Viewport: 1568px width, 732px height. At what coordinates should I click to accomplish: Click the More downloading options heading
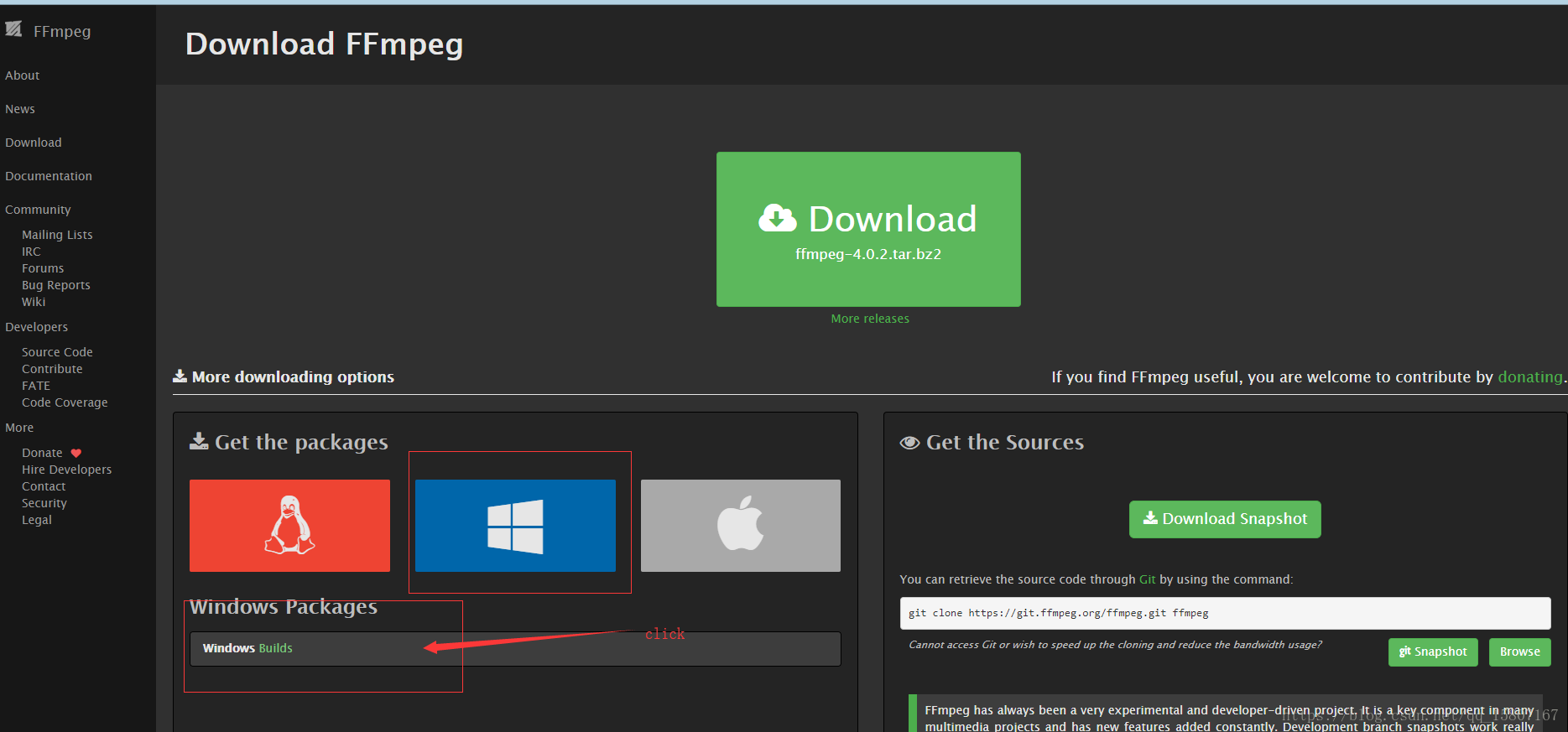pos(284,377)
